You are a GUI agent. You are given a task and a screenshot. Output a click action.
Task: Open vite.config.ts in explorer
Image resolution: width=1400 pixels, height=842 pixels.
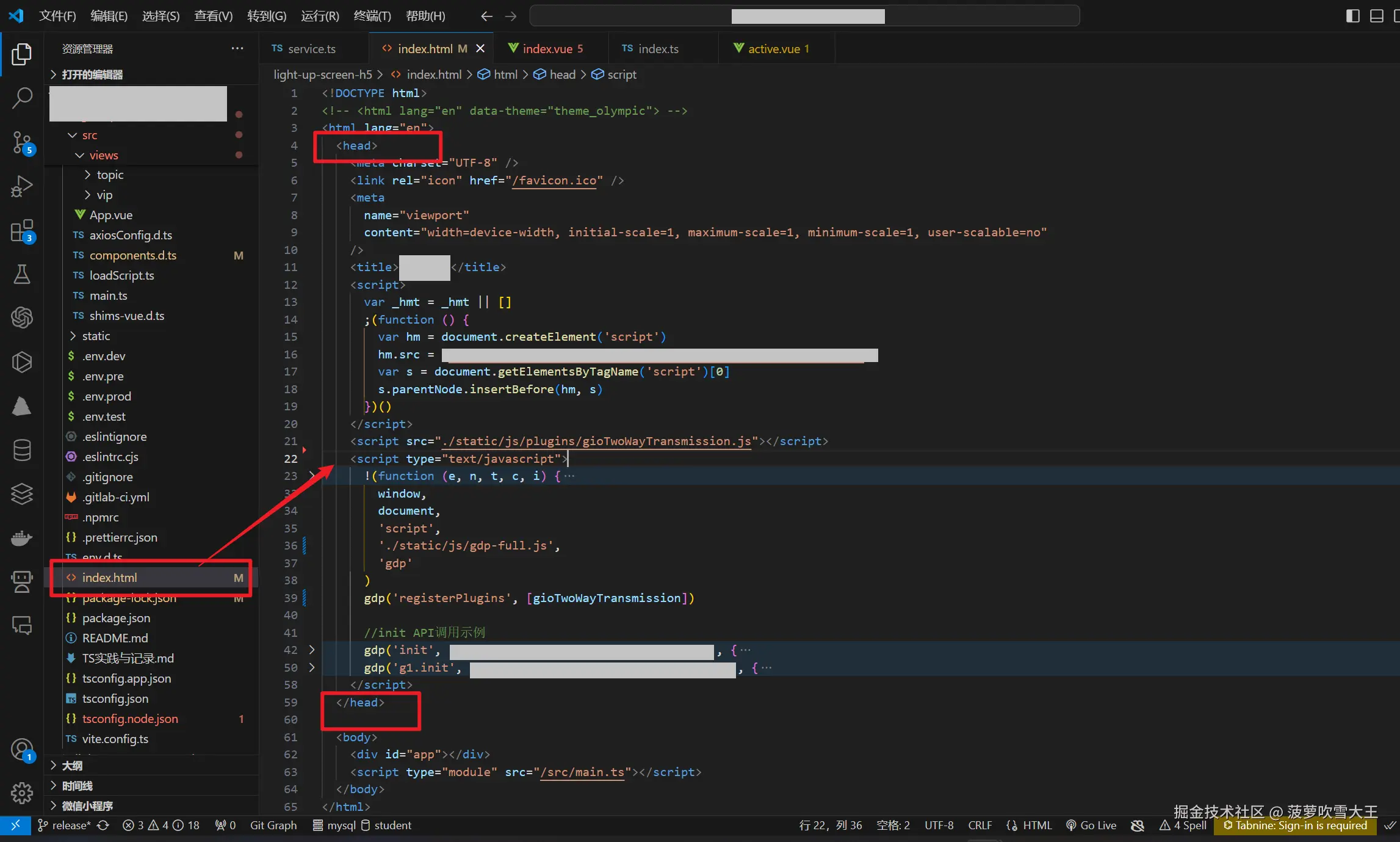pos(115,739)
